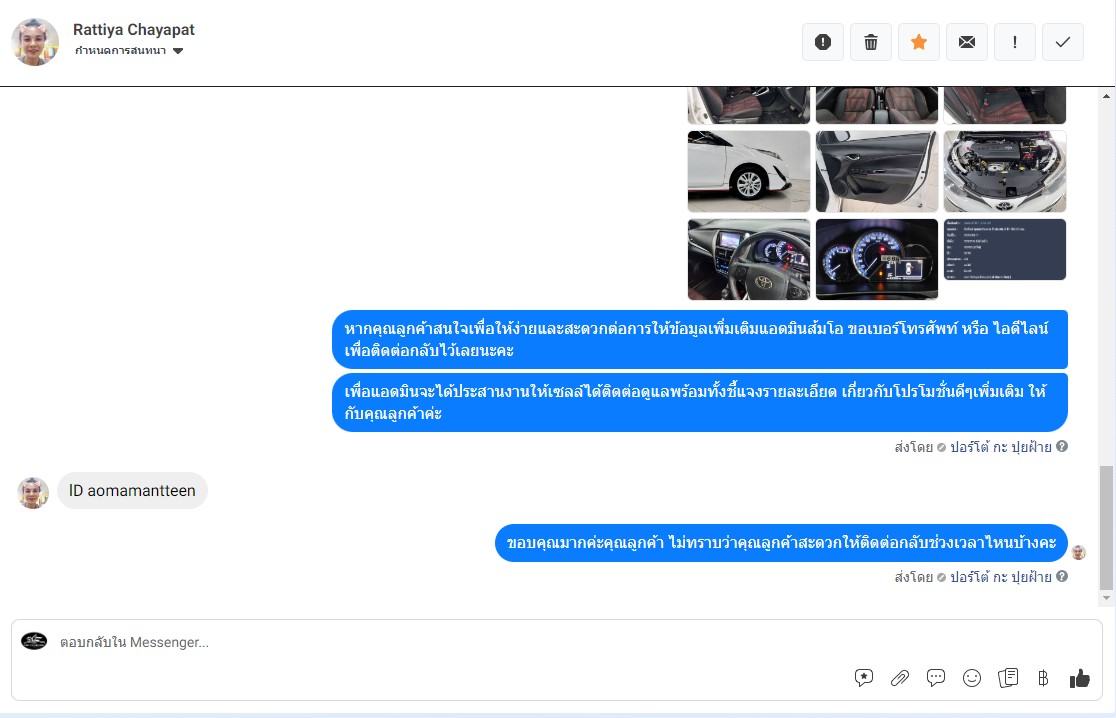Viewport: 1116px width, 718px height.
Task: Toggle the exclamation mark priority button
Action: [x=1015, y=42]
